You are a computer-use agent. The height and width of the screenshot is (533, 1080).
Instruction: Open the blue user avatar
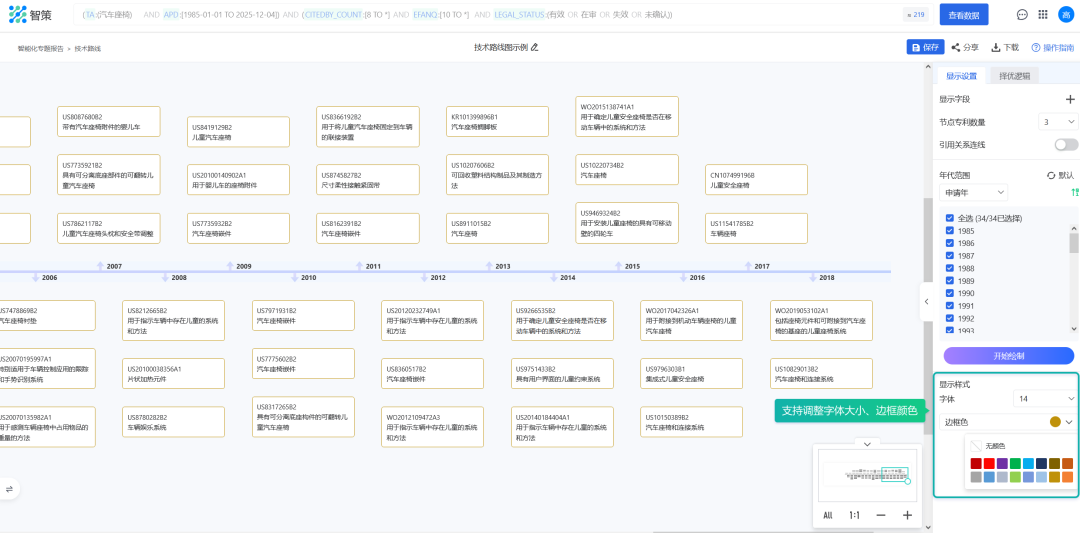click(1066, 14)
